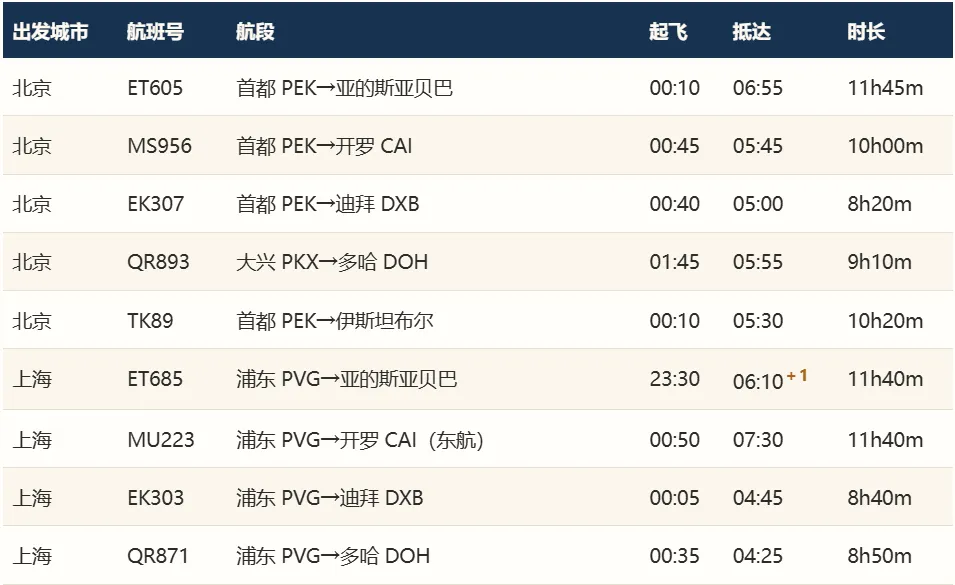Click route 大兴 PKX→多哈 DOH
The height and width of the screenshot is (585, 955).
(x=332, y=262)
